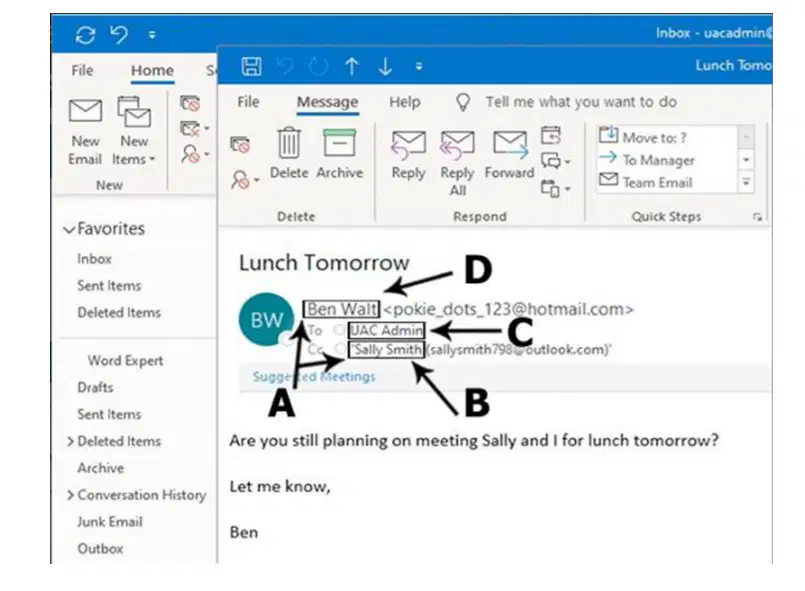This screenshot has height=591, width=805.
Task: Click Ignore icon in message Delete group
Action: pyautogui.click(x=240, y=145)
